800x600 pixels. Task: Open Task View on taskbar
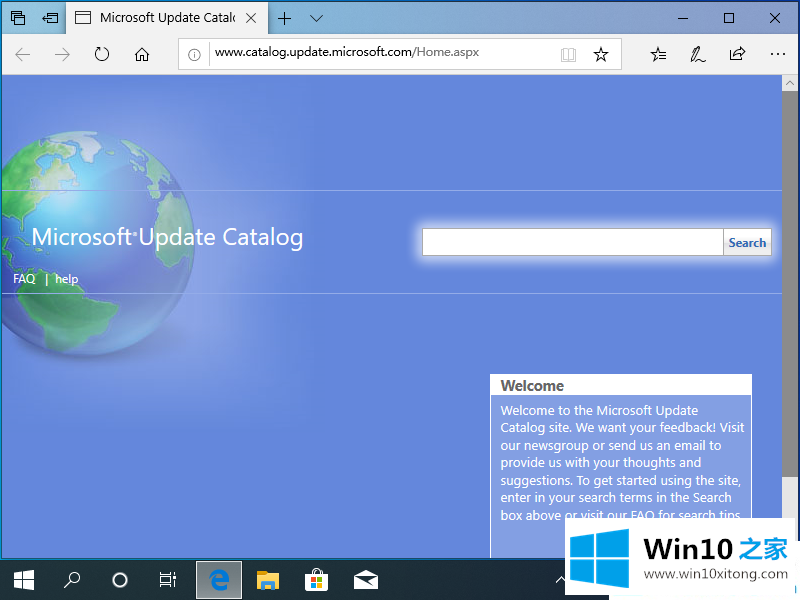pos(168,580)
